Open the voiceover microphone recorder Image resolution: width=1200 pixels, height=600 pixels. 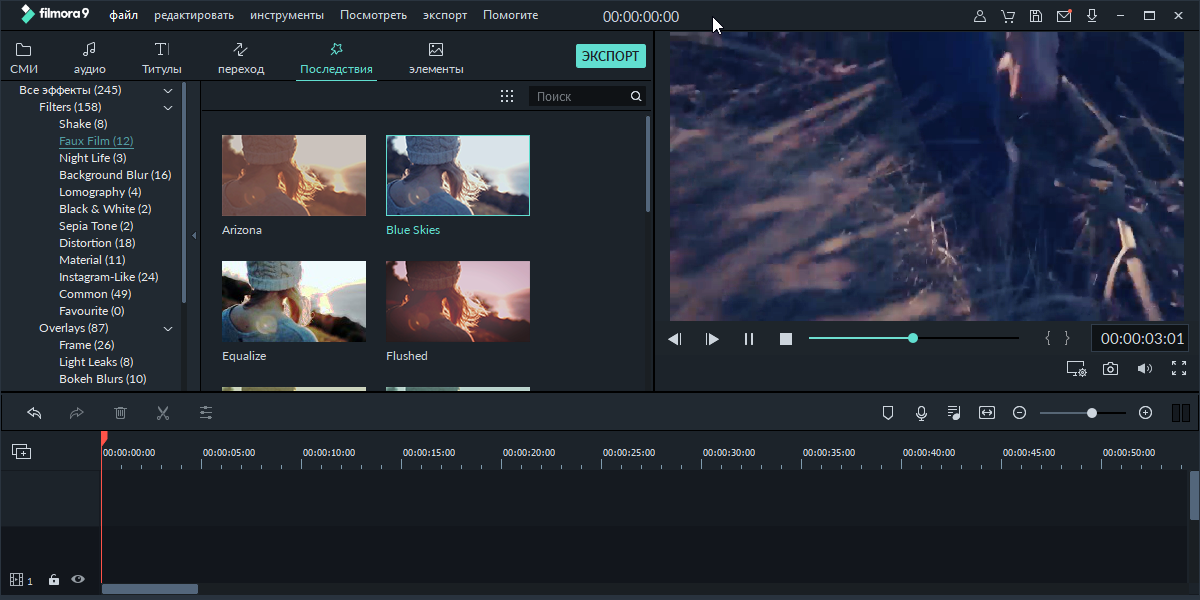921,413
